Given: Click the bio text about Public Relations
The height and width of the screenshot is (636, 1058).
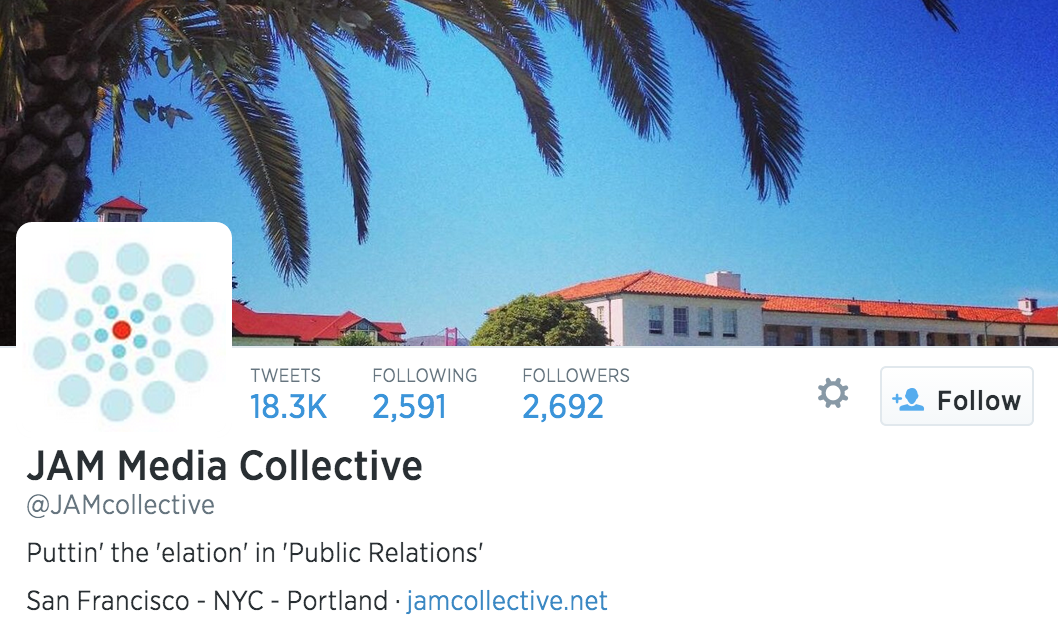Looking at the screenshot, I should [x=255, y=552].
